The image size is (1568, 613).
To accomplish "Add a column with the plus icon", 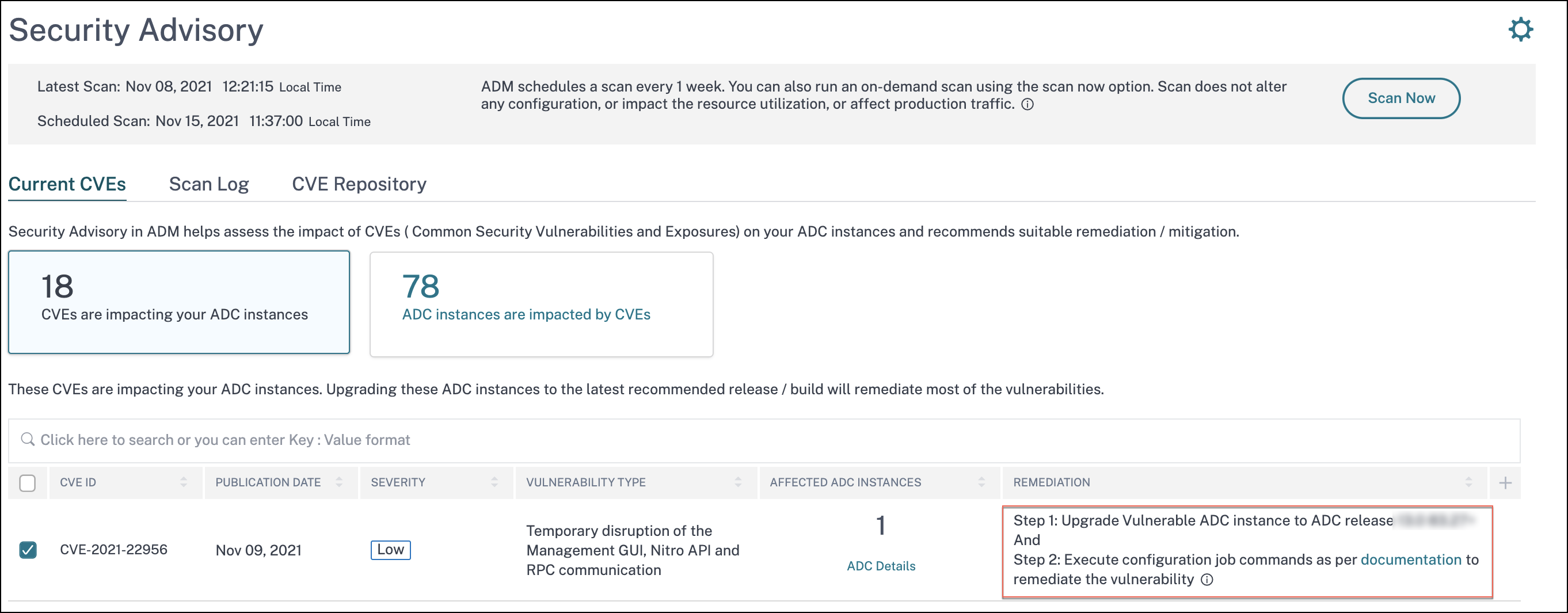I will point(1505,483).
